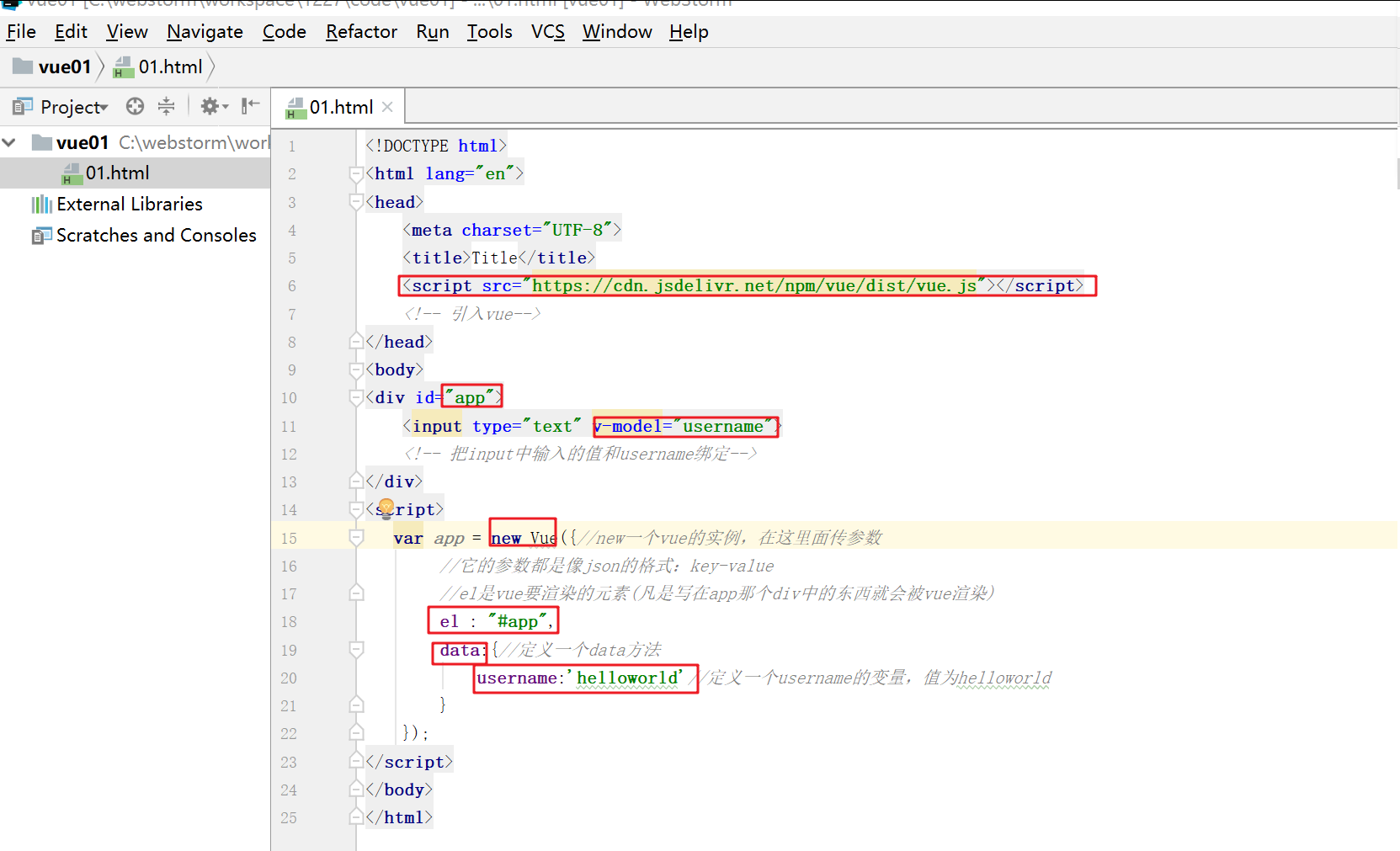
Task: Select Scratches and Consoles in project tree
Action: pyautogui.click(x=157, y=235)
